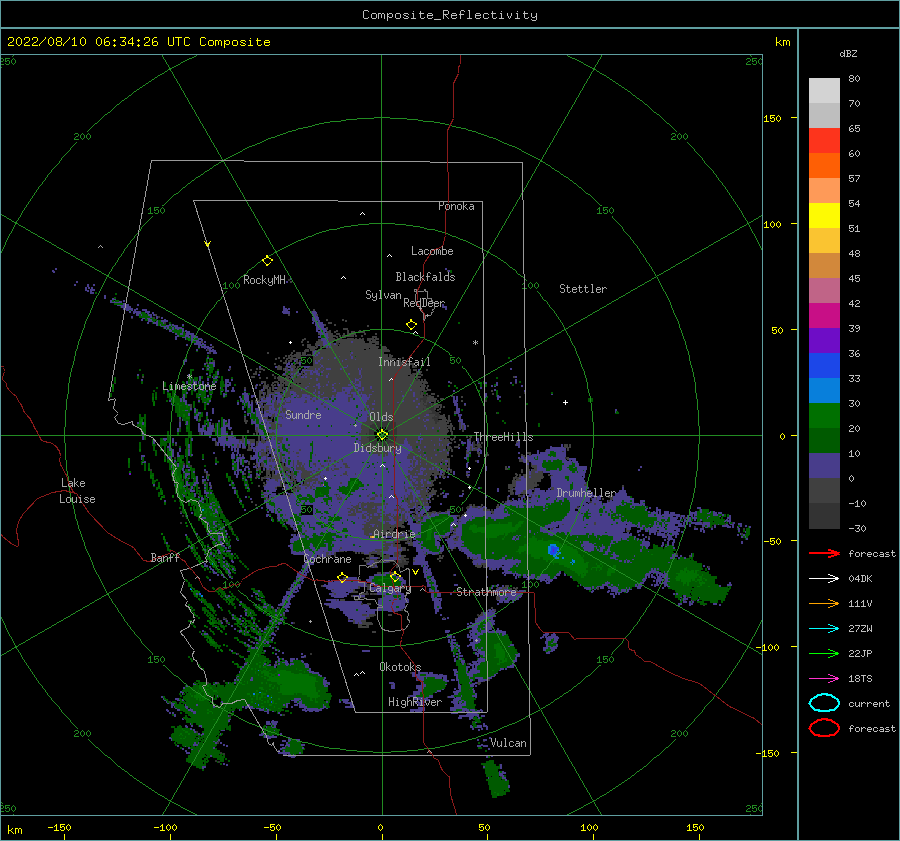Select the Stettler place label
Image resolution: width=900 pixels, height=841 pixels.
[x=583, y=289]
